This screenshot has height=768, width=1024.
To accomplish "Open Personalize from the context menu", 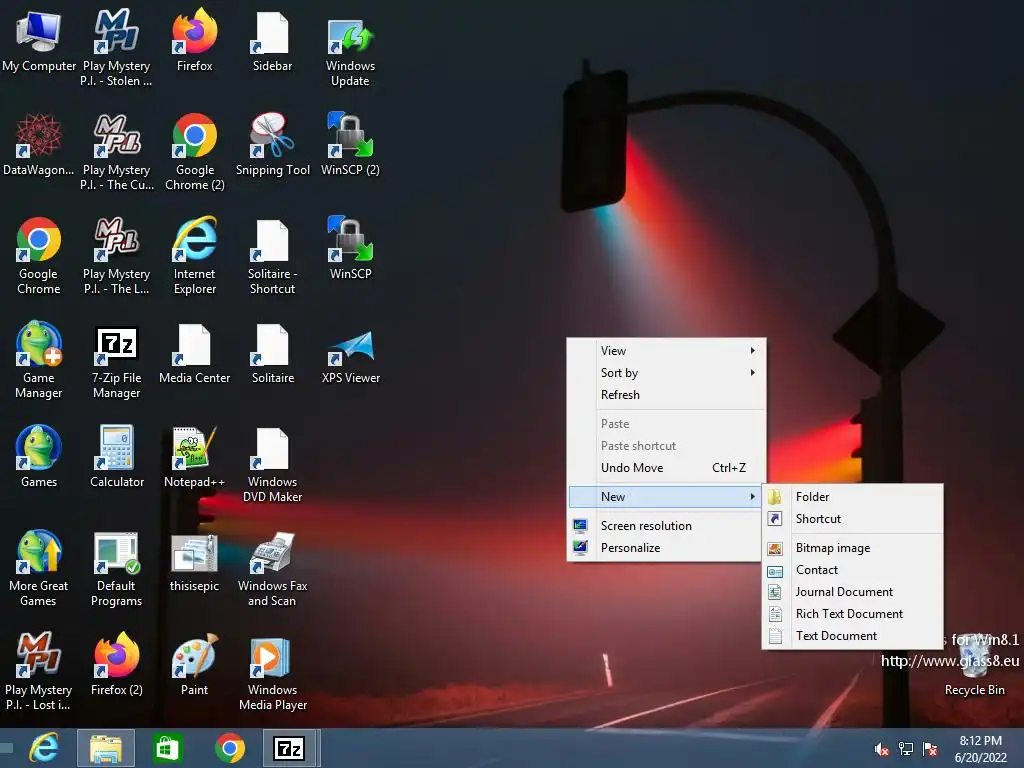I will click(x=666, y=548).
